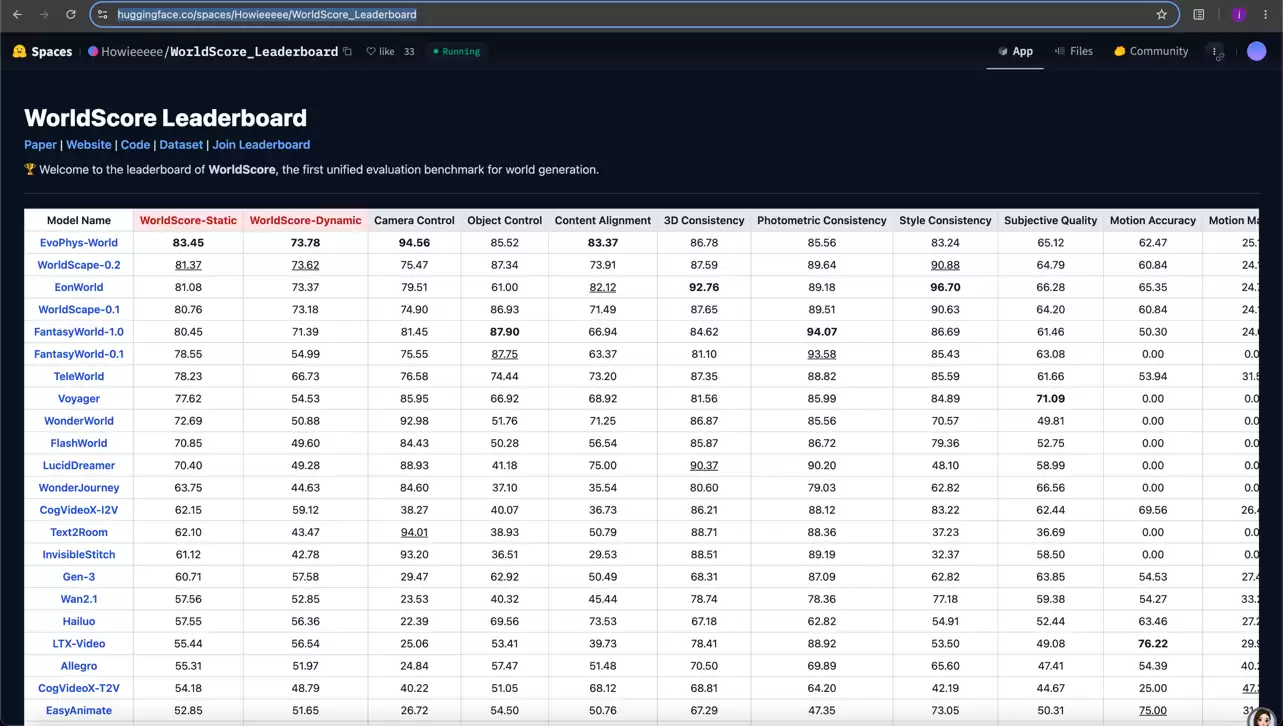Open the Website link
This screenshot has height=726, width=1283.
coord(89,145)
